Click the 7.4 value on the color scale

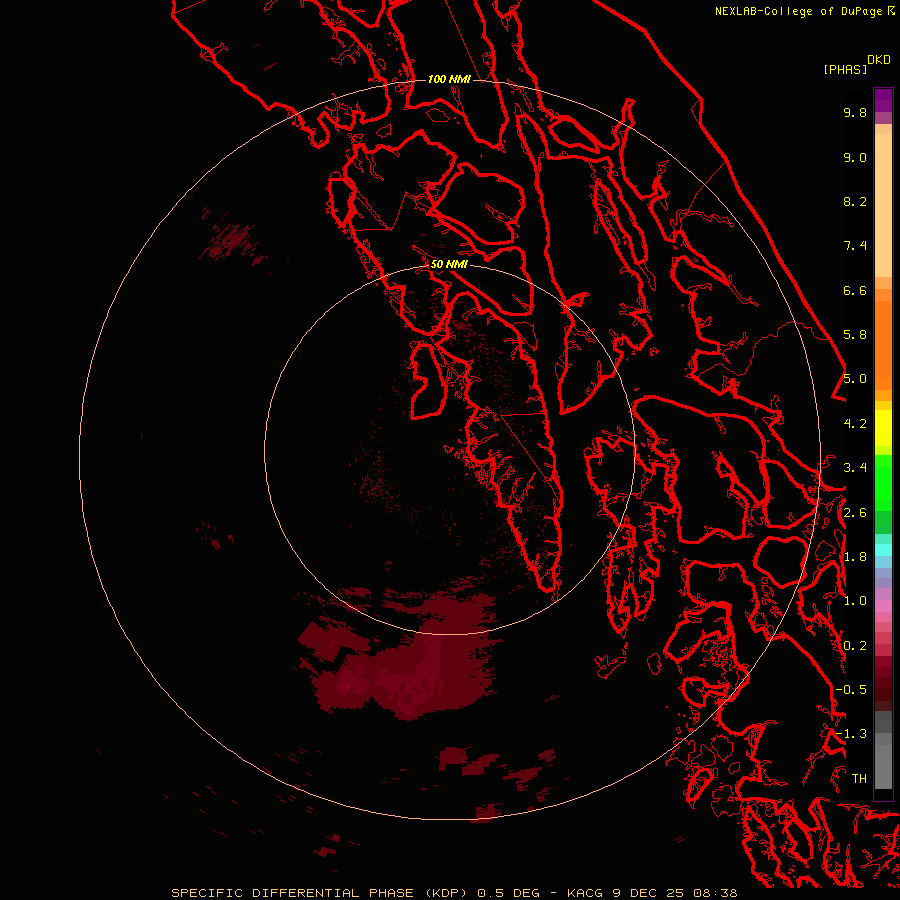click(855, 246)
